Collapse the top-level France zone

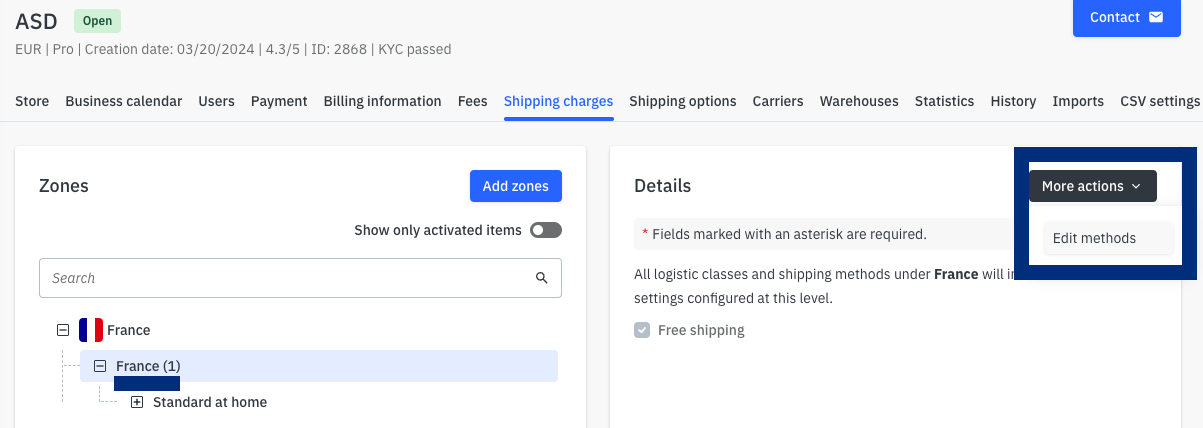(x=63, y=330)
